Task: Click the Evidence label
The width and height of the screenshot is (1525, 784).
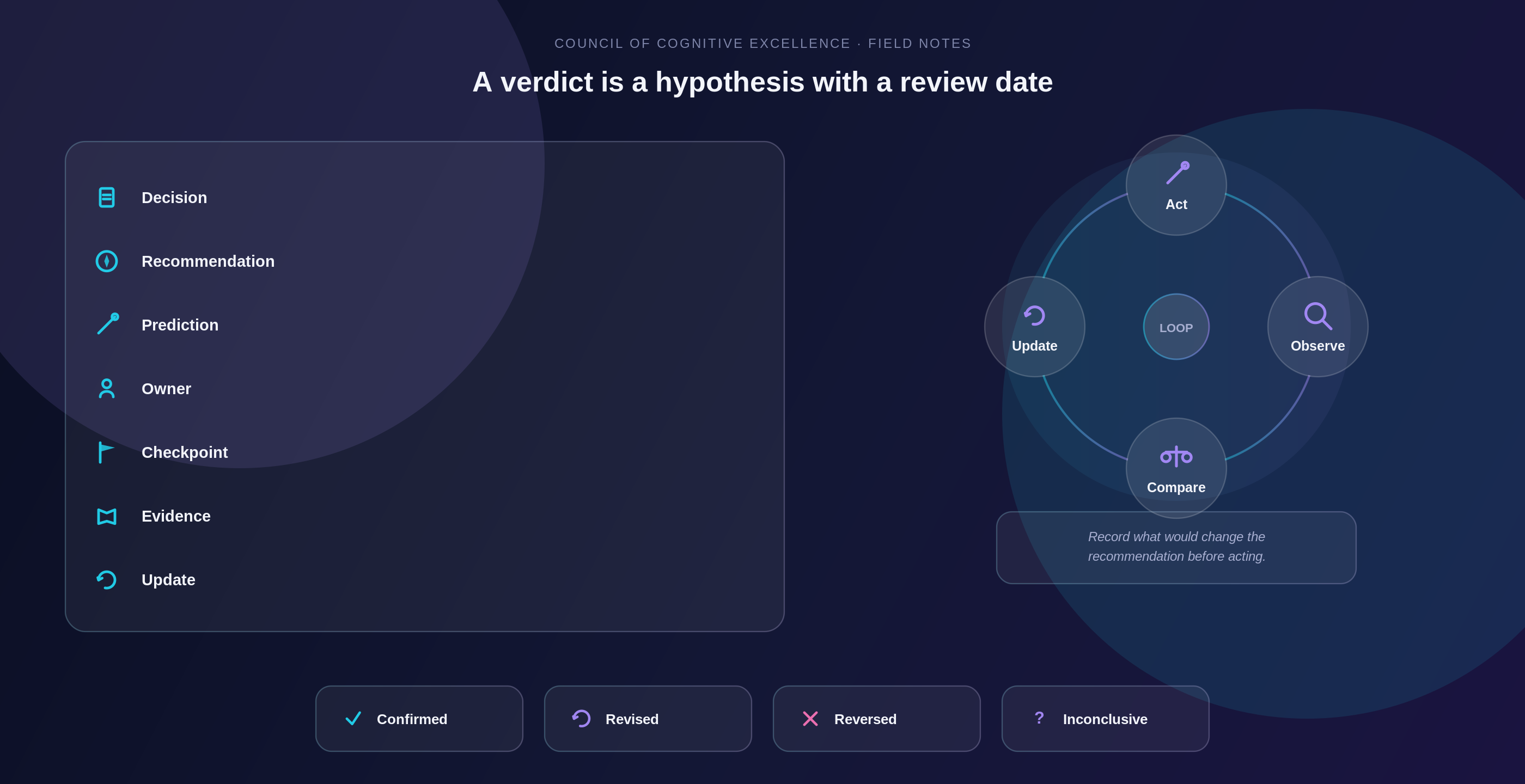Action: 176,516
